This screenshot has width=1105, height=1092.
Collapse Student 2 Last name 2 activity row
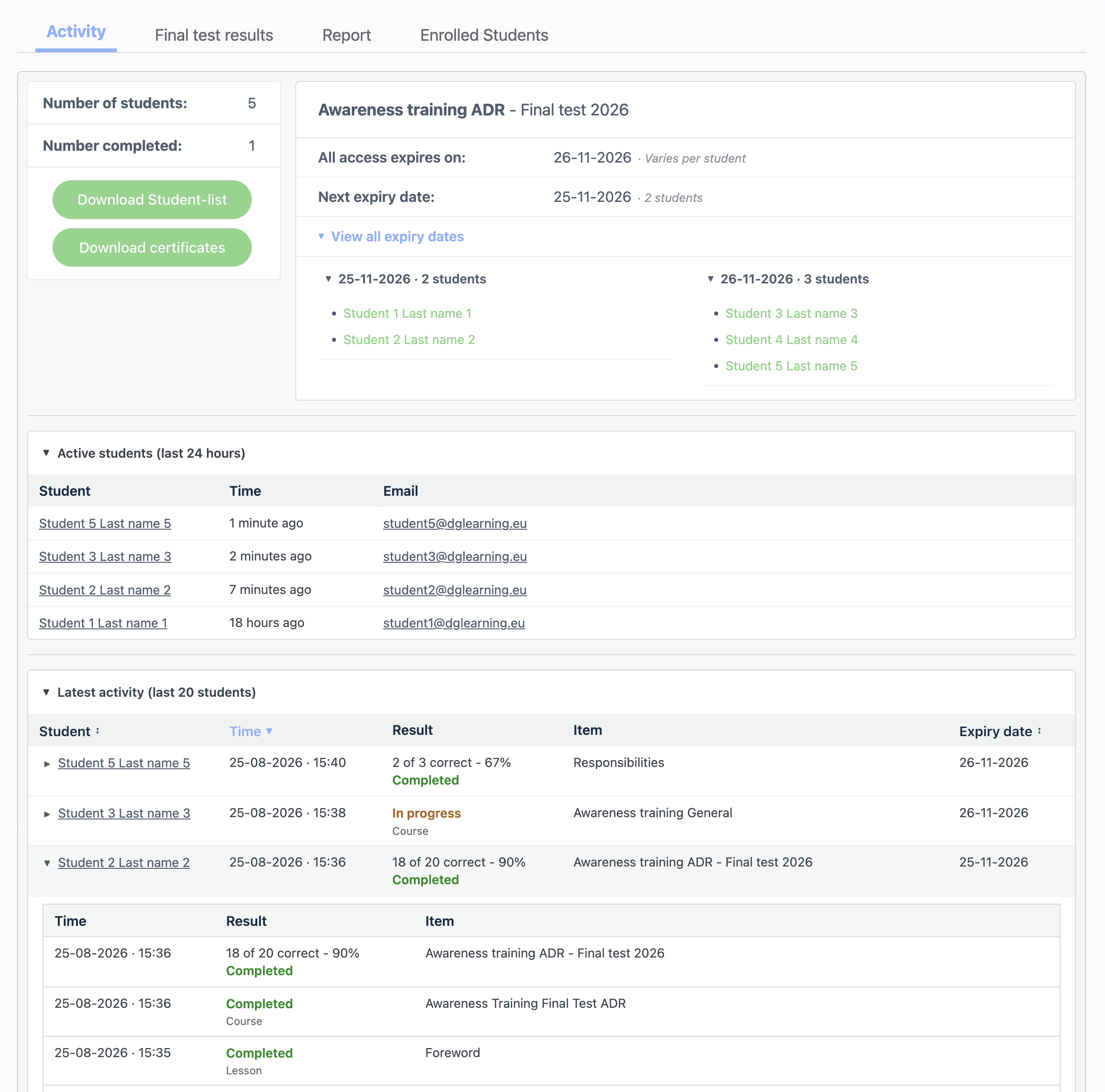tap(48, 863)
